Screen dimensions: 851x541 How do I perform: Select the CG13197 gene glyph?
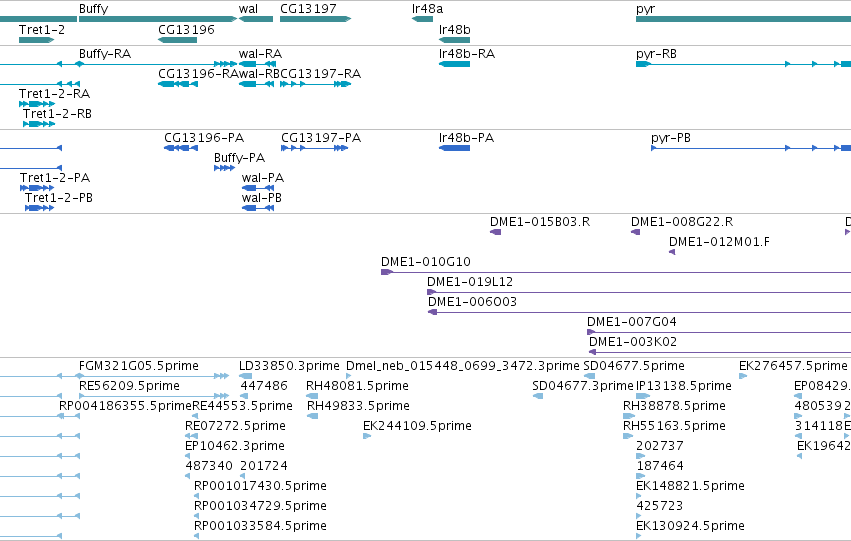pos(315,19)
